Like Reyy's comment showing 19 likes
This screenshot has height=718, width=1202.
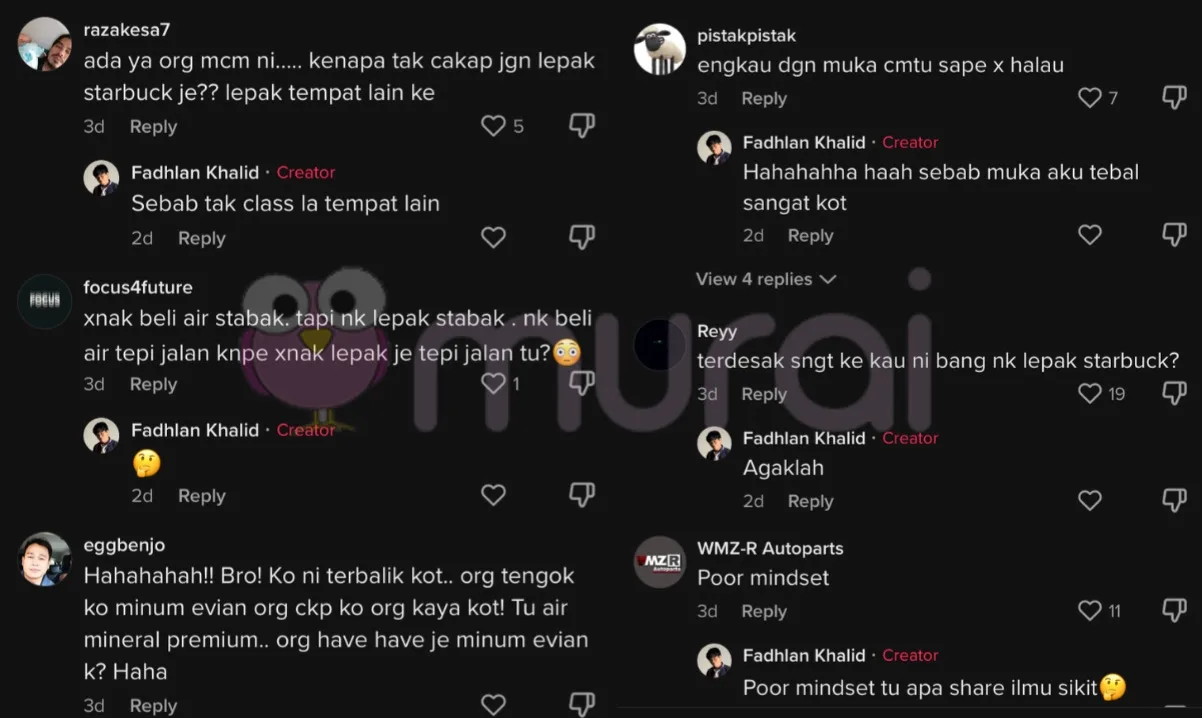pos(1090,394)
